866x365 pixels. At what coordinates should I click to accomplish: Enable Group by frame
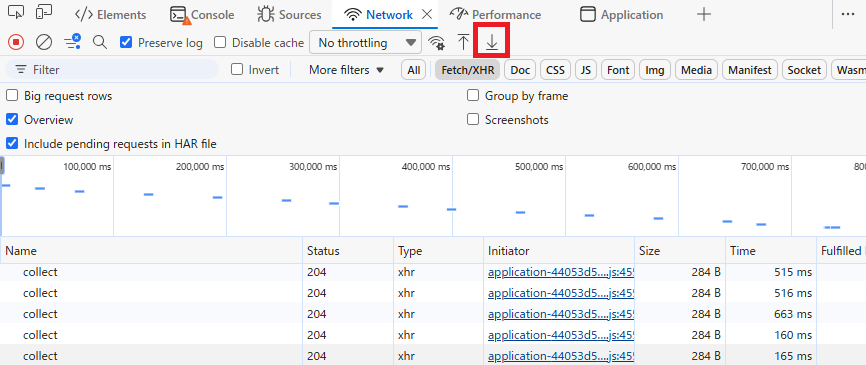pyautogui.click(x=473, y=96)
